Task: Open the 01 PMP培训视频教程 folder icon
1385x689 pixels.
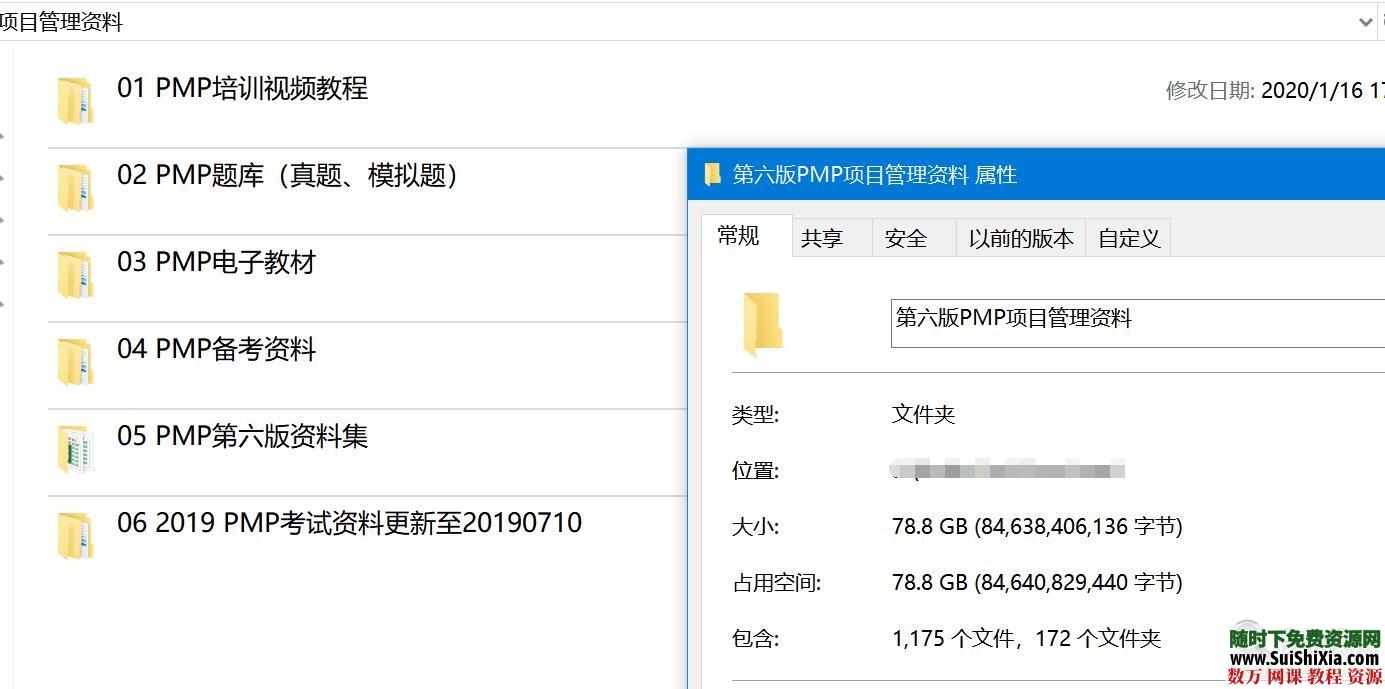Action: click(x=76, y=99)
